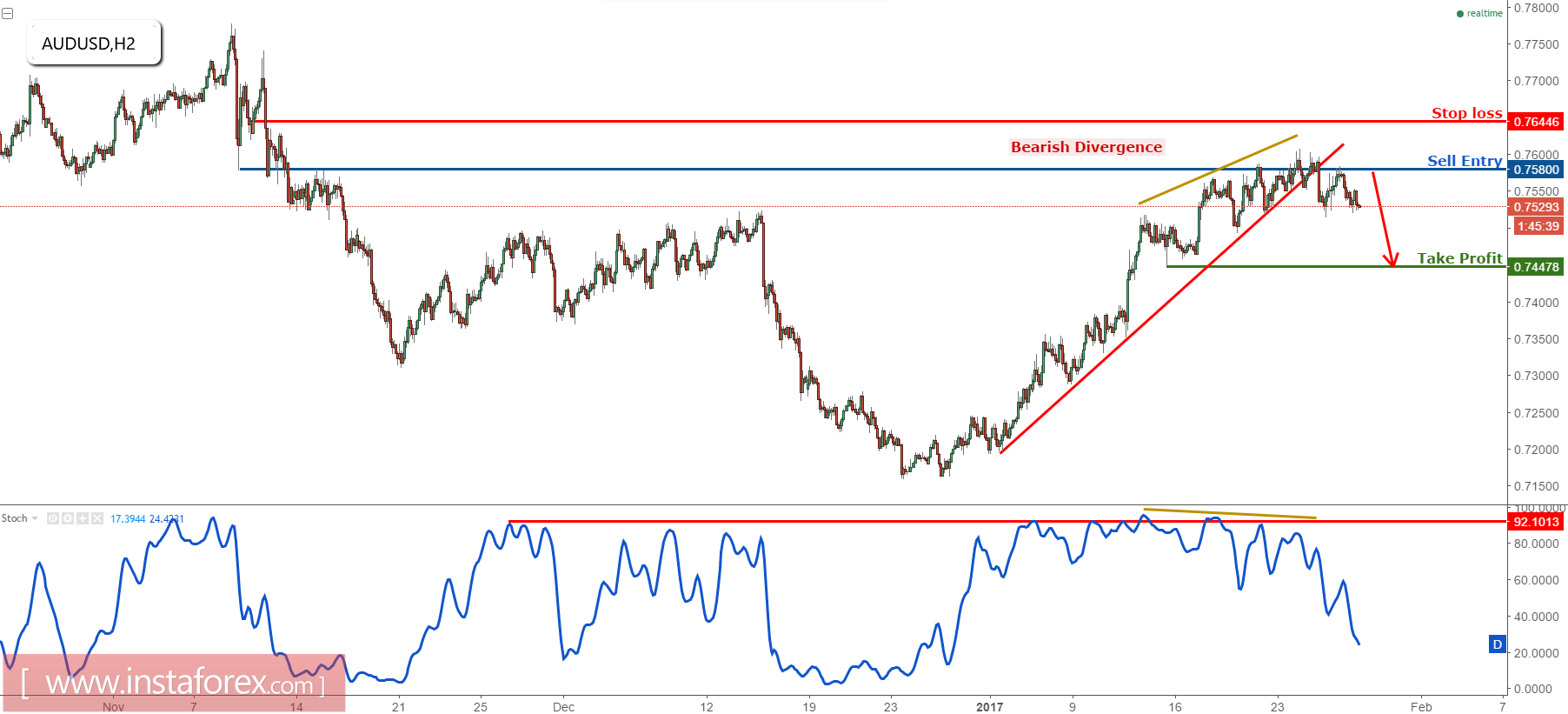Click current price tag 0.75293
1568x714 pixels.
[x=1537, y=207]
